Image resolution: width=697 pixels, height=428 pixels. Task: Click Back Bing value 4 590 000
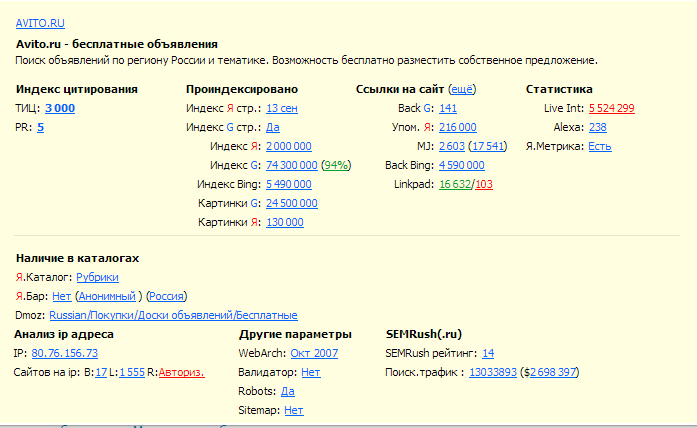pyautogui.click(x=462, y=165)
